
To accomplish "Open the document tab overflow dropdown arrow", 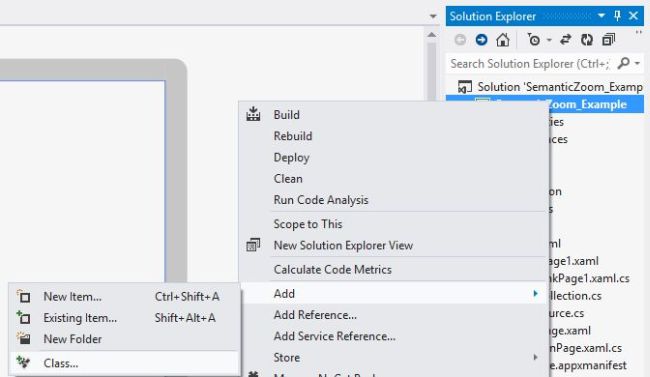I will point(433,16).
